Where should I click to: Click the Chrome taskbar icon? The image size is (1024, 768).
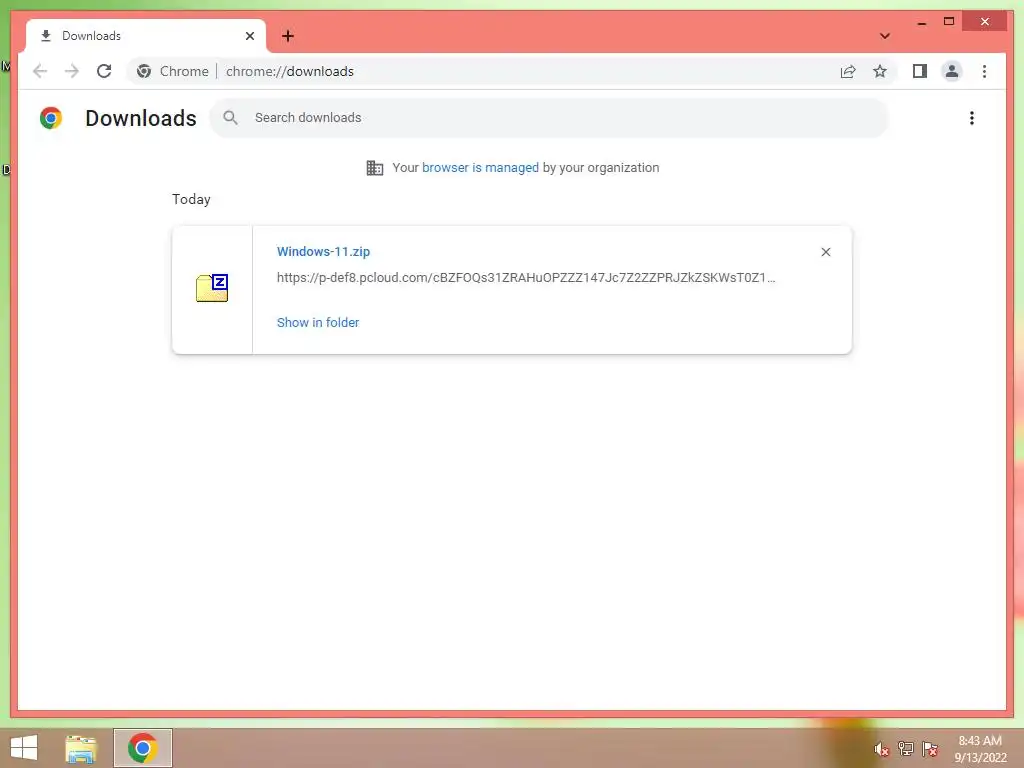pyautogui.click(x=142, y=748)
